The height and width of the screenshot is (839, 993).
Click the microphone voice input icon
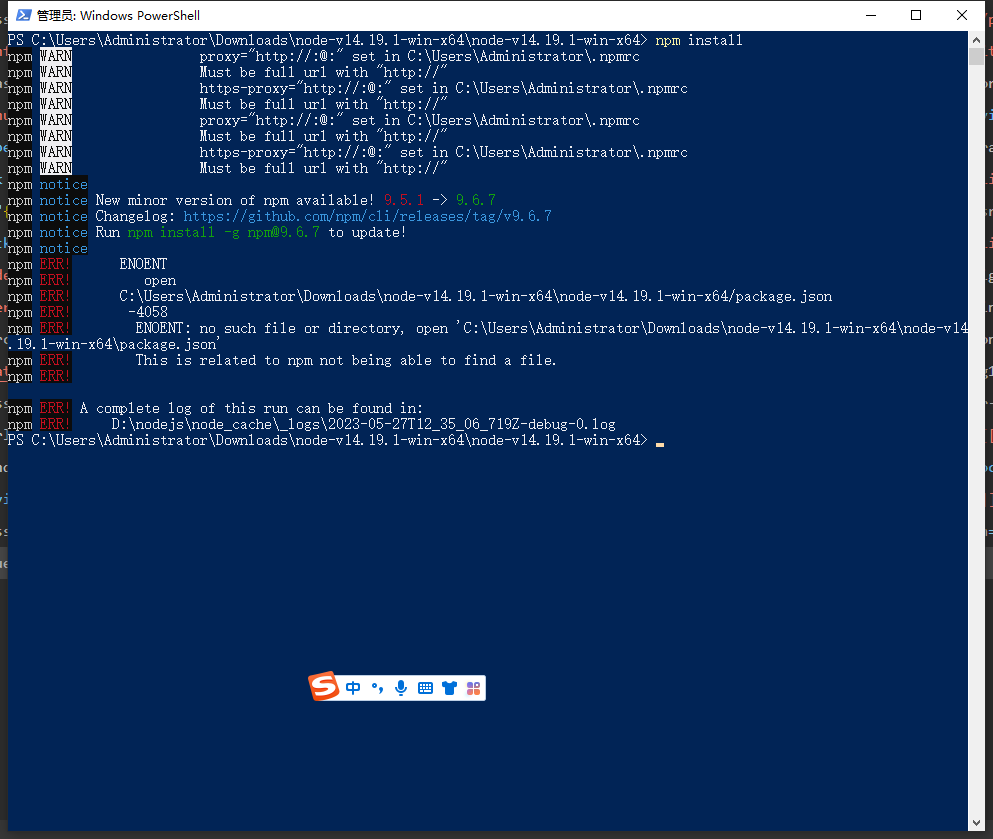pyautogui.click(x=401, y=688)
